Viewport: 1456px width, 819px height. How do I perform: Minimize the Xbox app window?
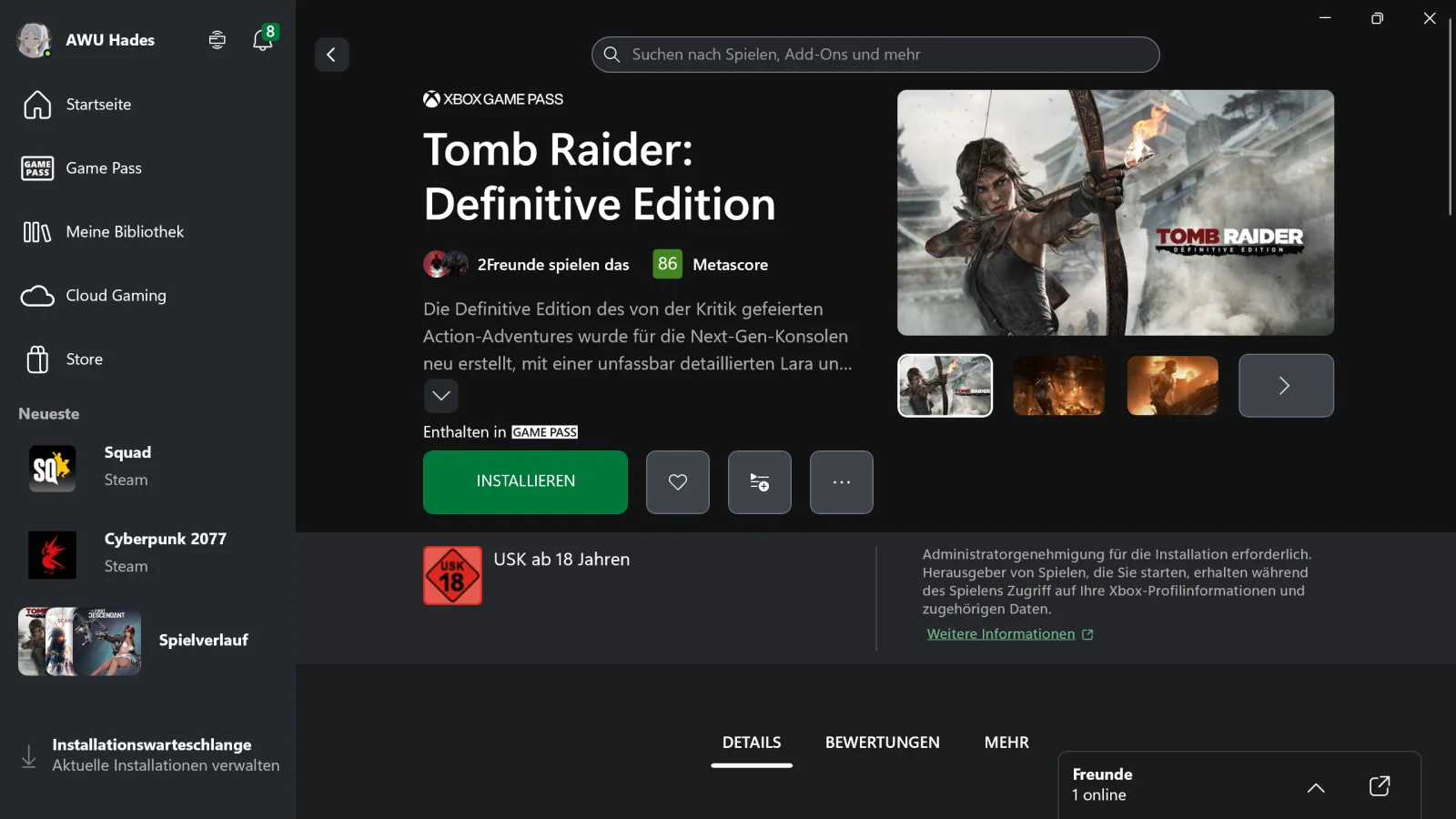[1325, 18]
